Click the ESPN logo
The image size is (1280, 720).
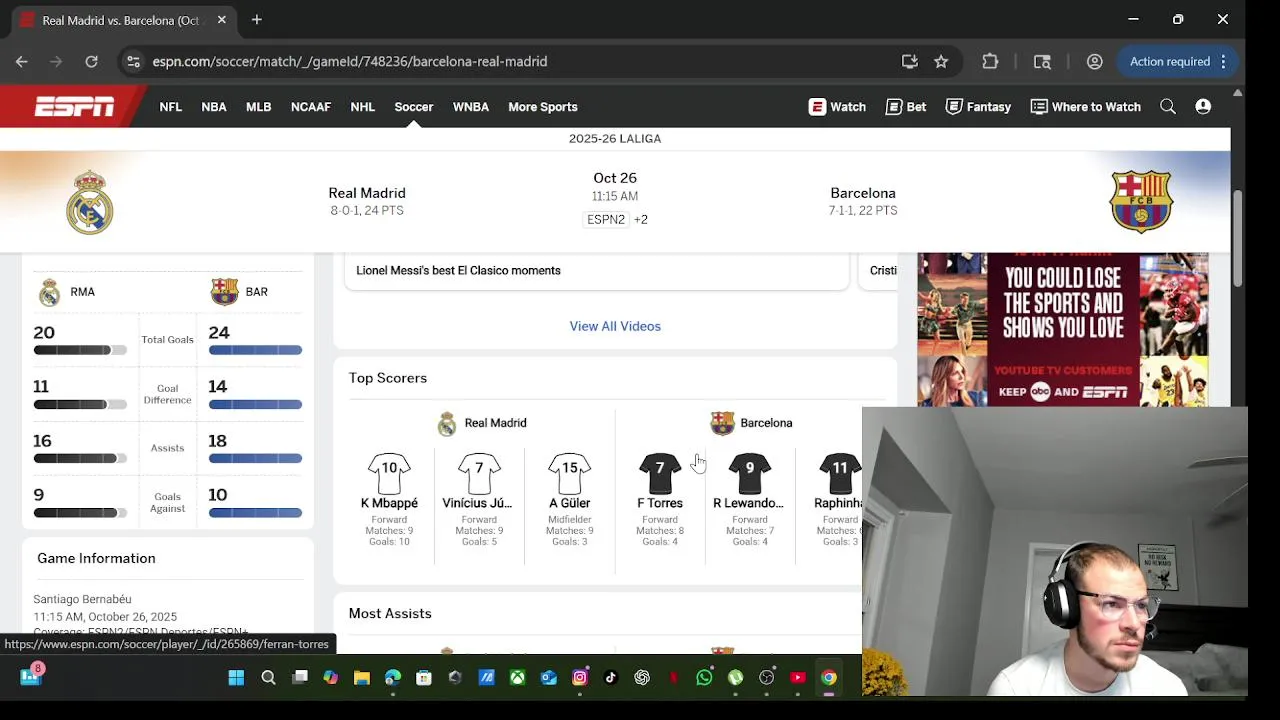(x=75, y=107)
